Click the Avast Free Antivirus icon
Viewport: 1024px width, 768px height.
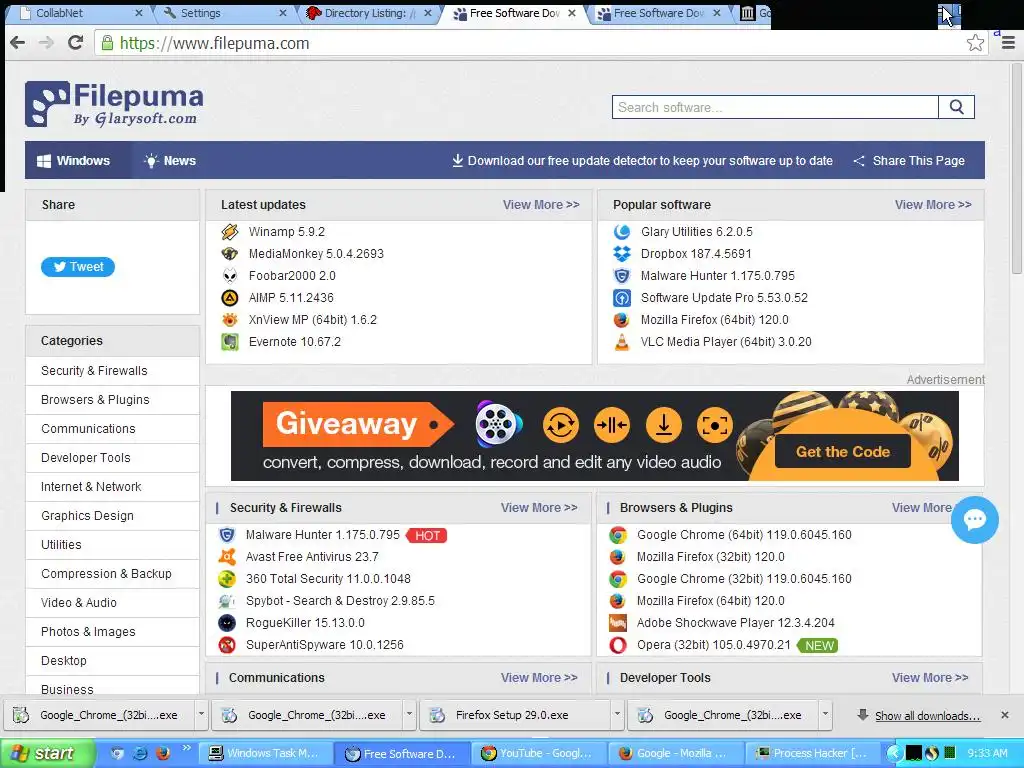click(x=227, y=556)
